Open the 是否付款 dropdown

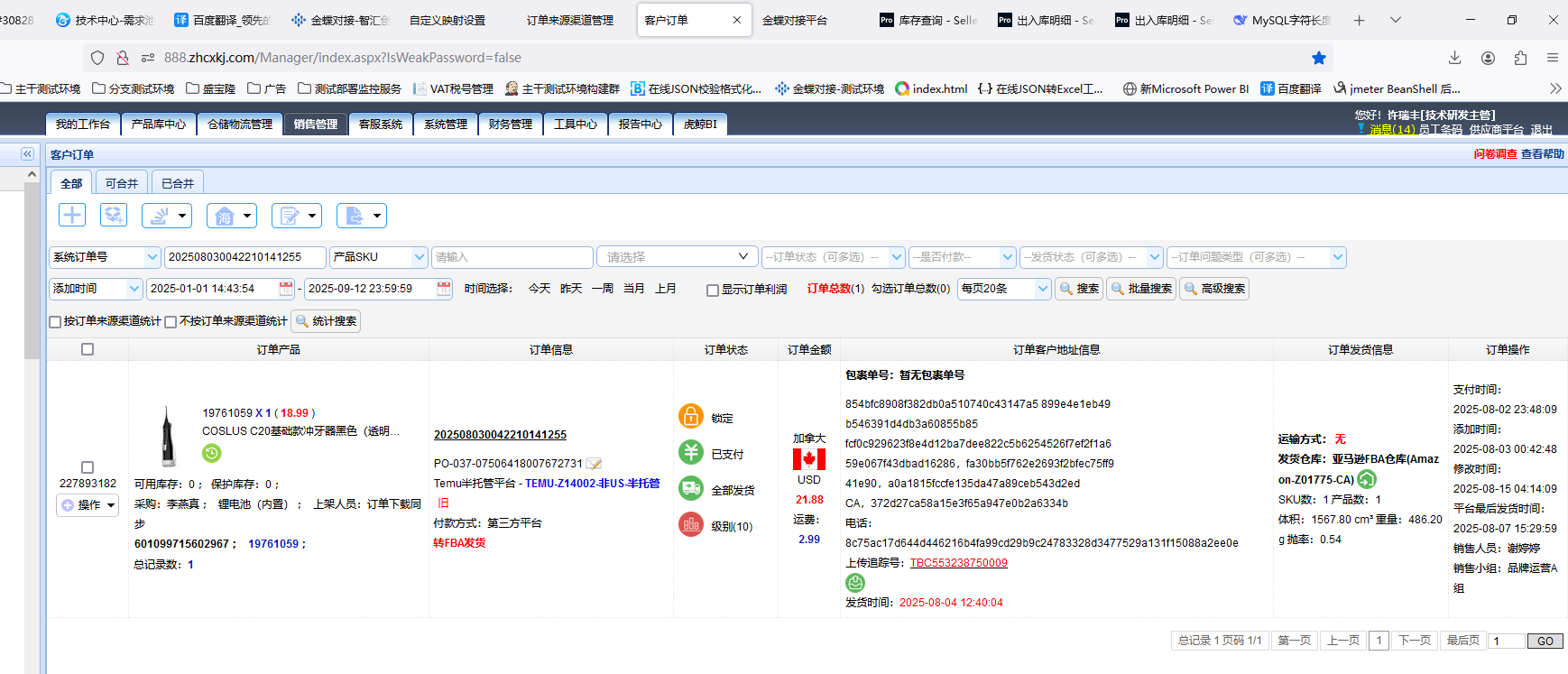[963, 257]
